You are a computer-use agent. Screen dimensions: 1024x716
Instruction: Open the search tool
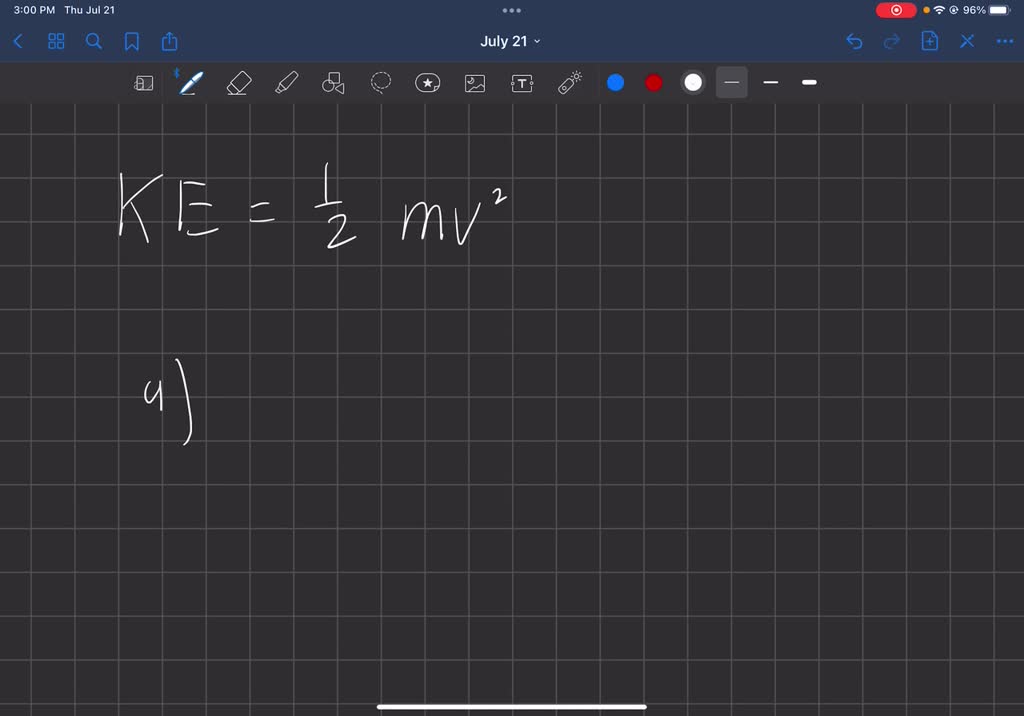94,42
